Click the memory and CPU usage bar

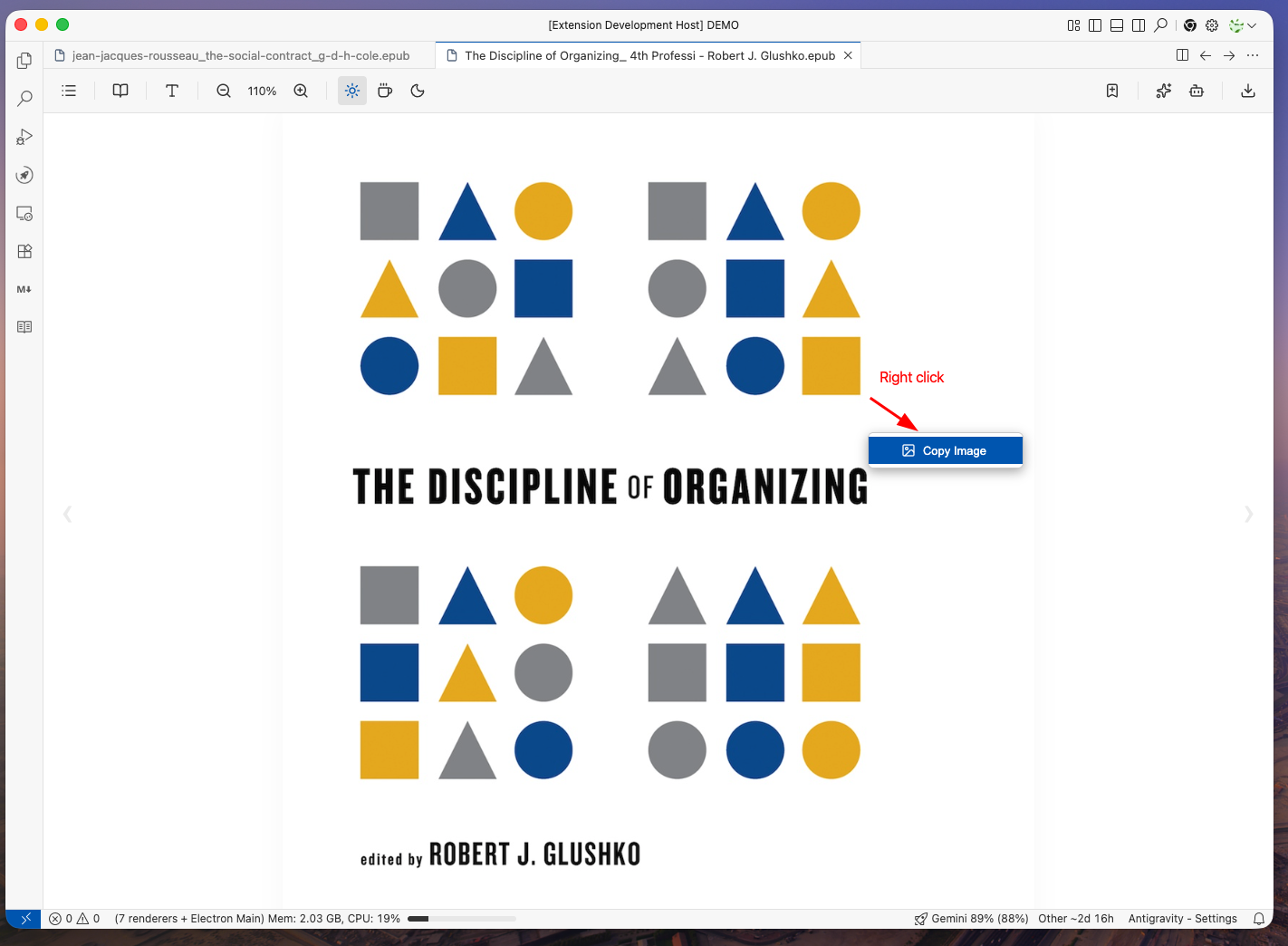pos(462,919)
